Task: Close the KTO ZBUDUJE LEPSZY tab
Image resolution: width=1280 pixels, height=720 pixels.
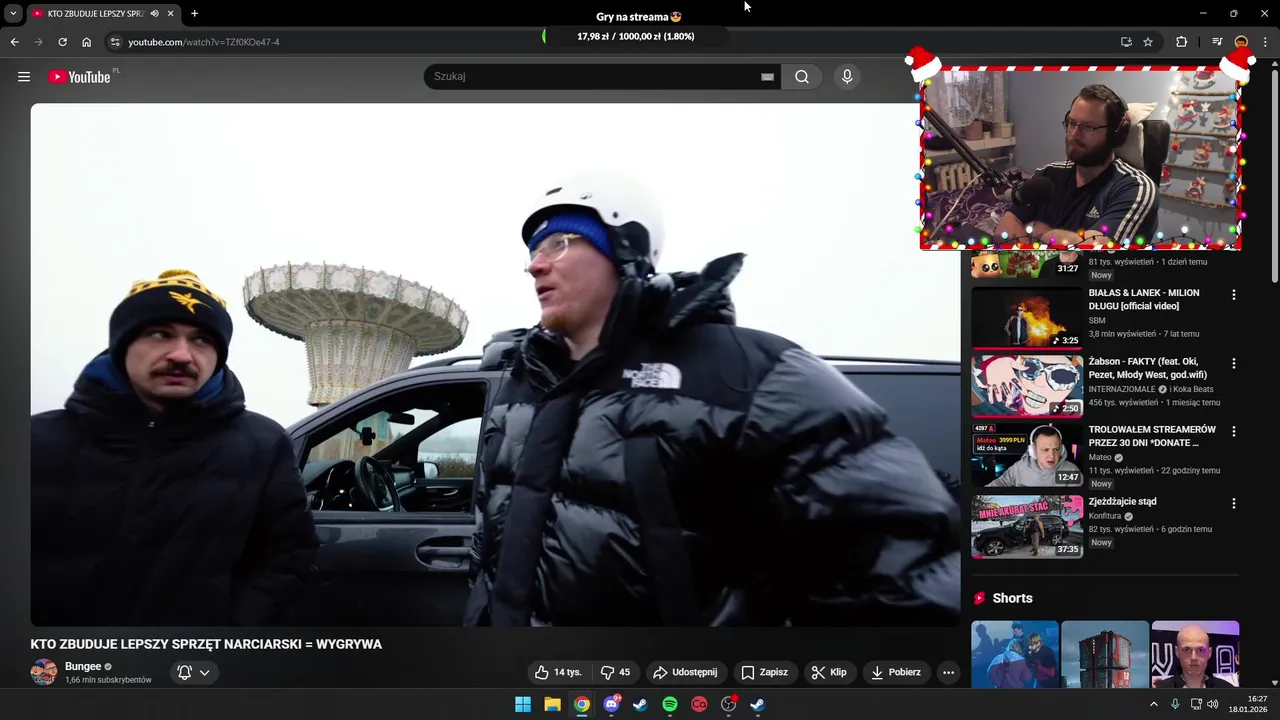Action: point(171,14)
